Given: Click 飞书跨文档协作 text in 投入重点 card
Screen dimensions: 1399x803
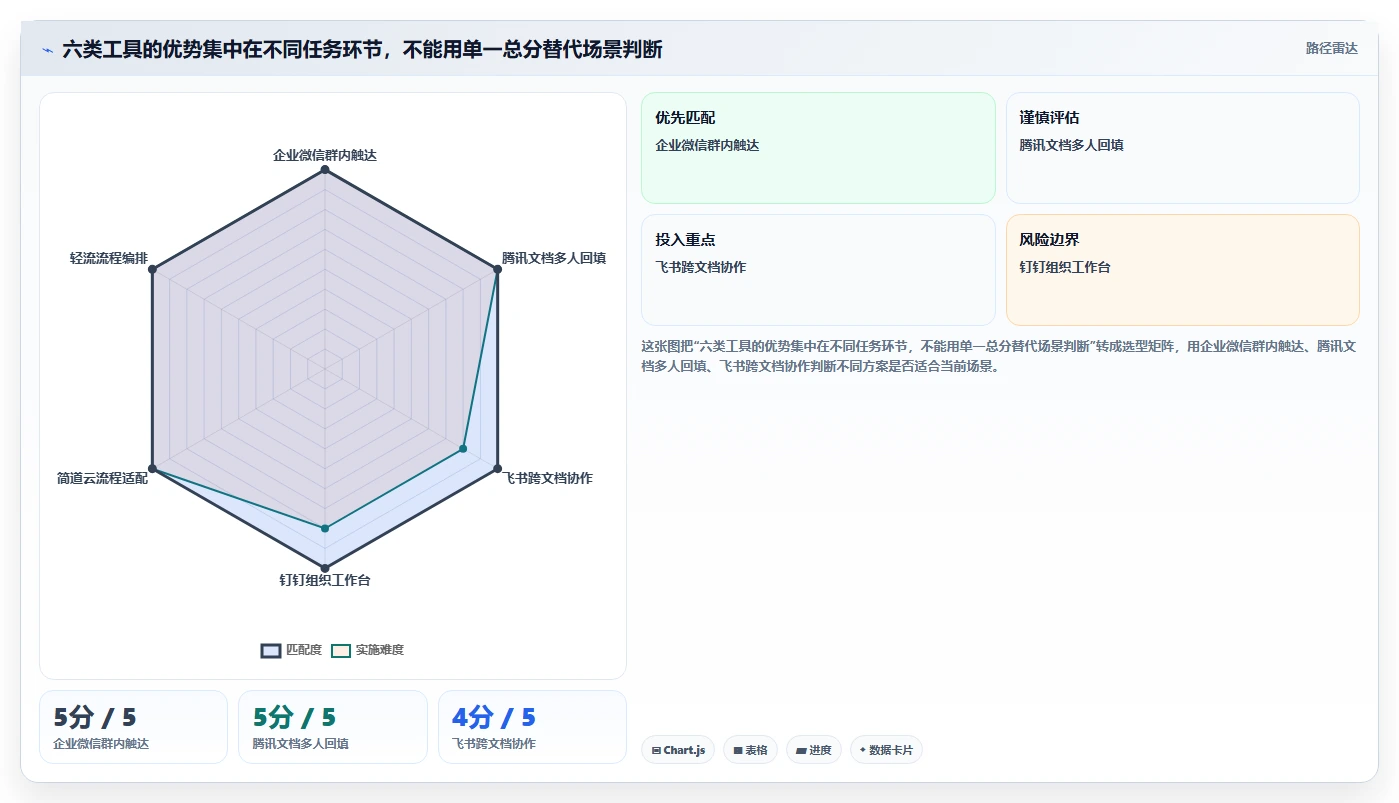Looking at the screenshot, I should pyautogui.click(x=701, y=267).
